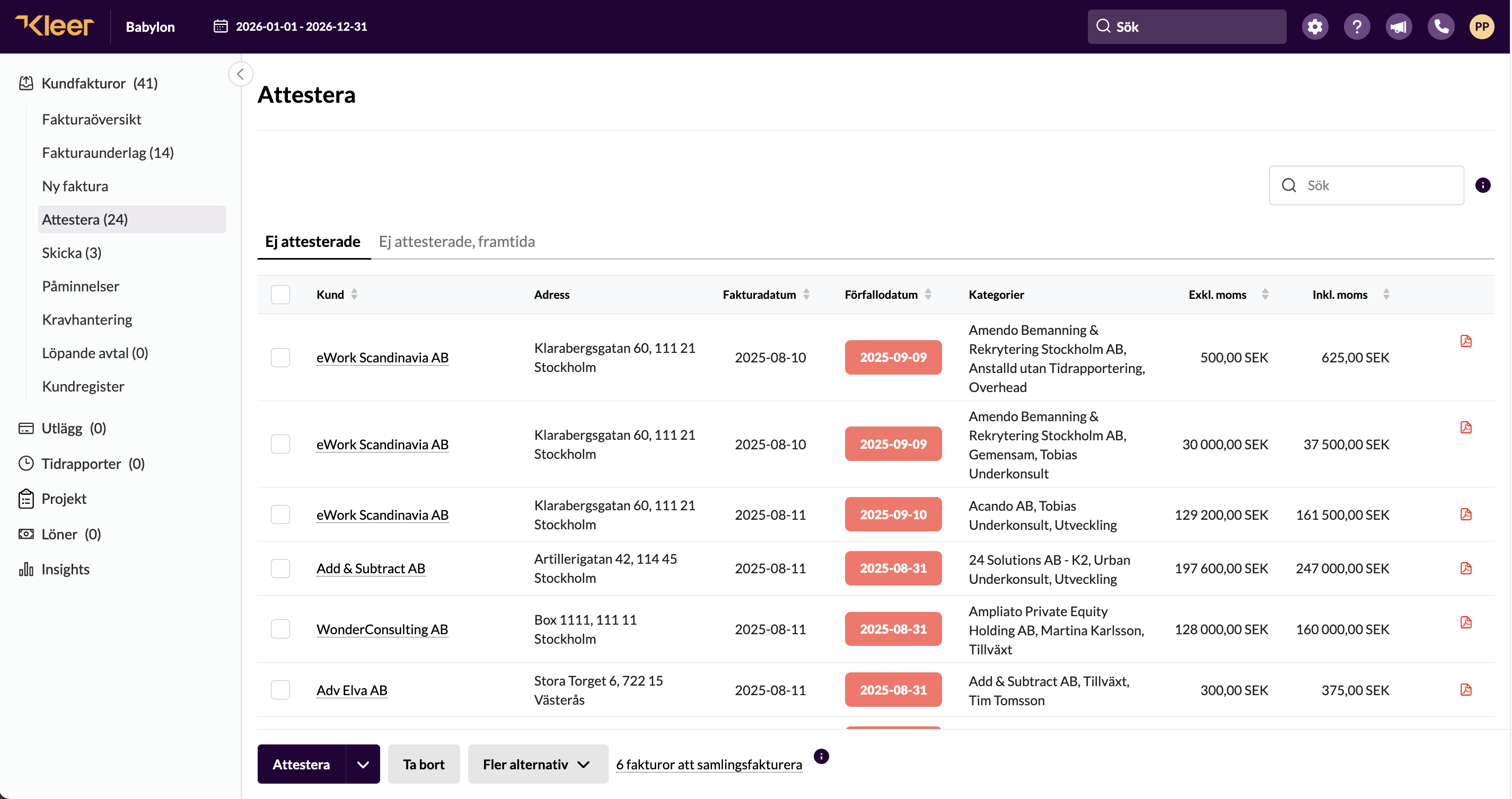Screen dimensions: 1512x799
Task: Open PDF for WonderConsulting AB invoice
Action: [x=1466, y=622]
